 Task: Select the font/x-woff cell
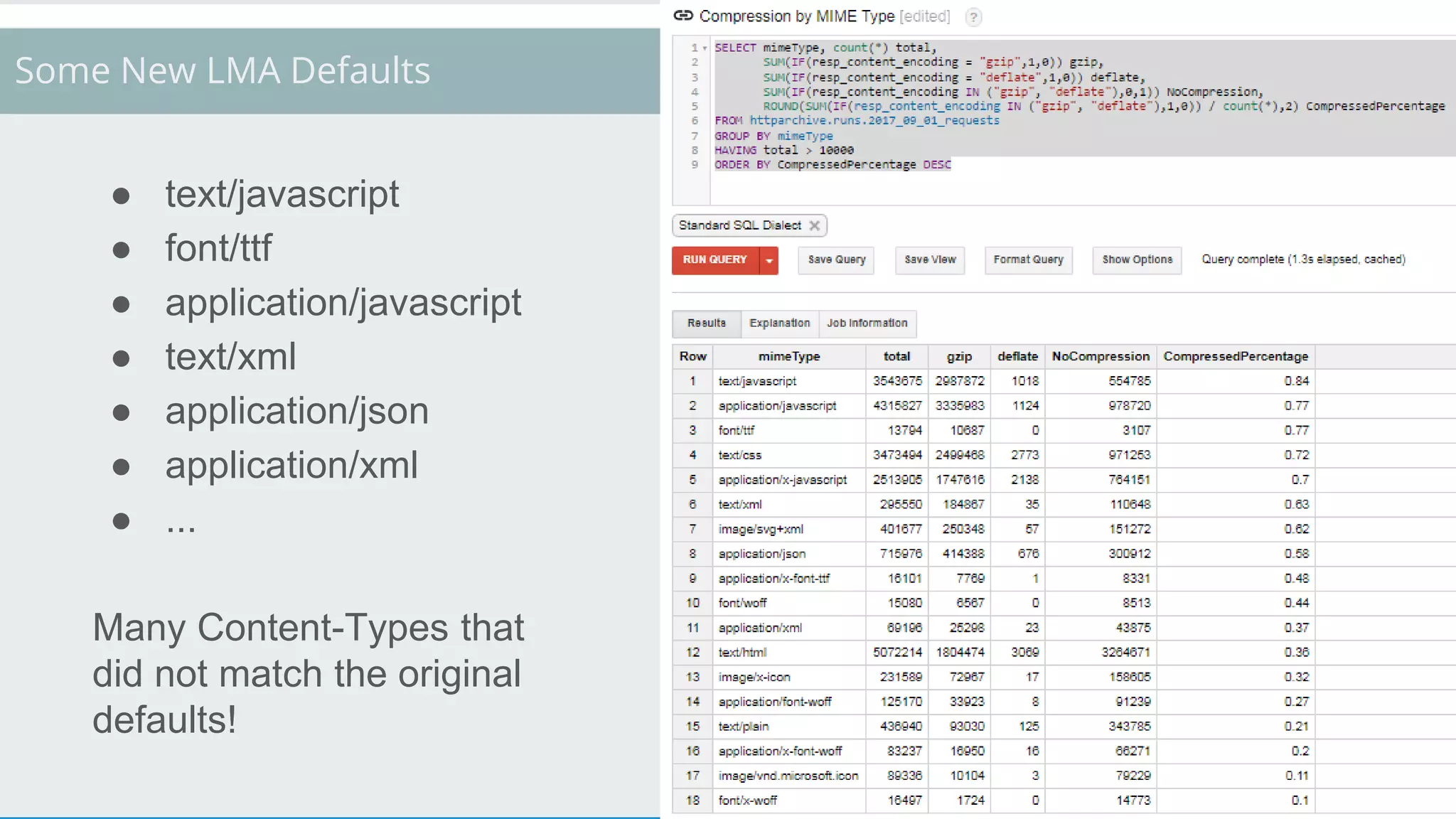click(x=789, y=801)
